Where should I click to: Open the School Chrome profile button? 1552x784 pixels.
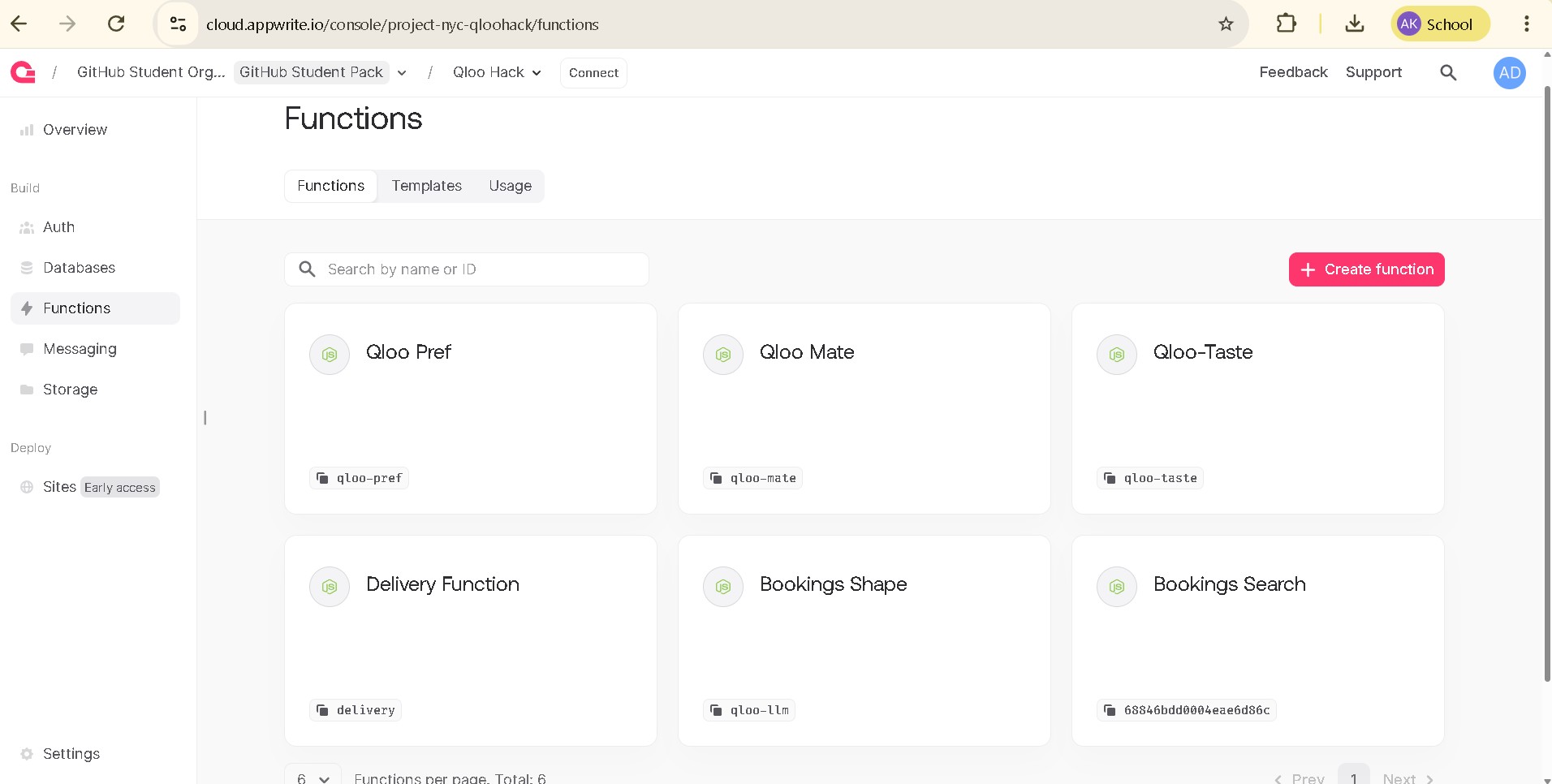coord(1440,24)
